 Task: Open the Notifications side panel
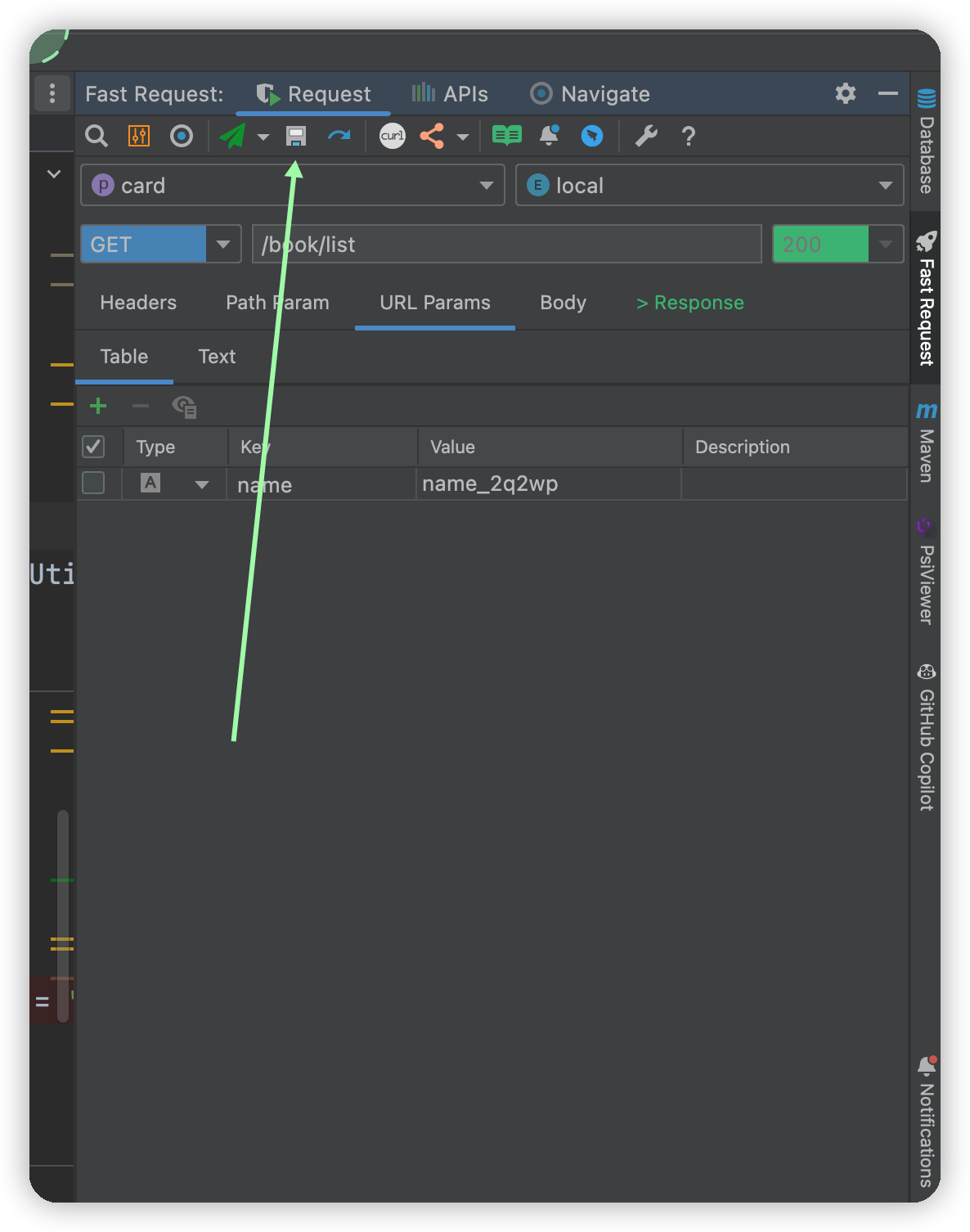coord(926,1122)
